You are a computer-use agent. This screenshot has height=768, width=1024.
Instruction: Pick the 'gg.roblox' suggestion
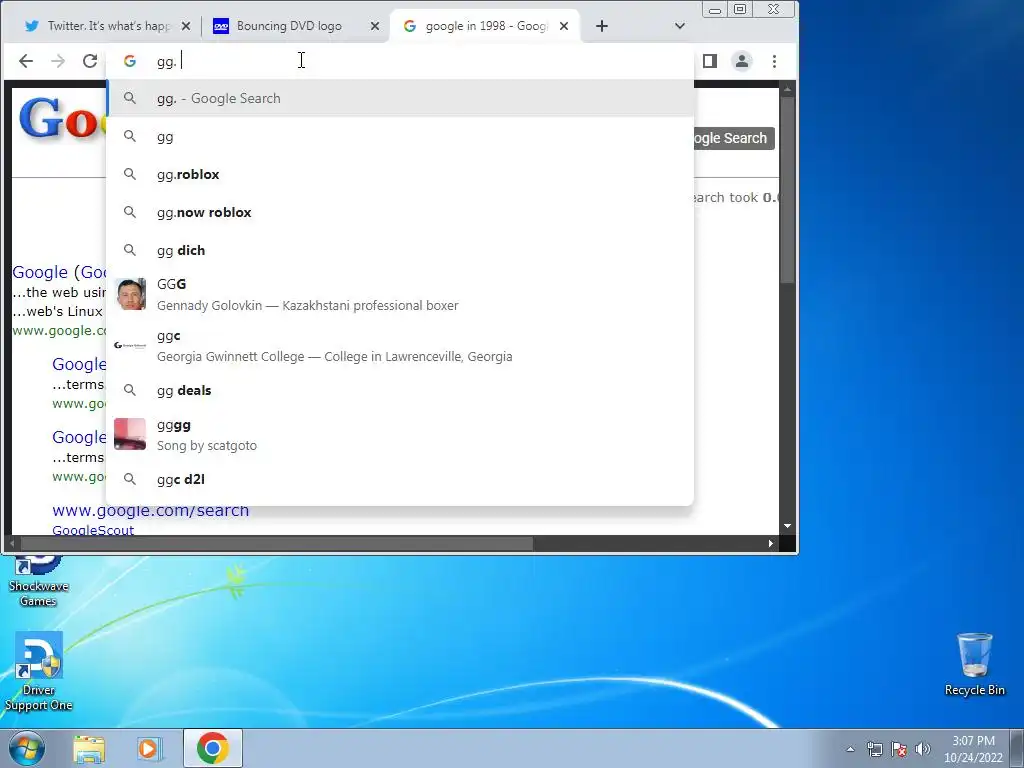(x=400, y=175)
